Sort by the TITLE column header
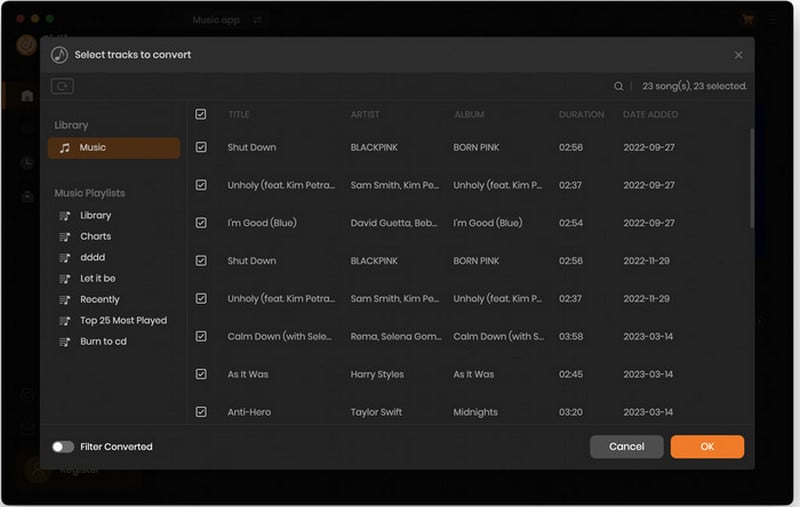Viewport: 800px width, 507px height. point(239,114)
